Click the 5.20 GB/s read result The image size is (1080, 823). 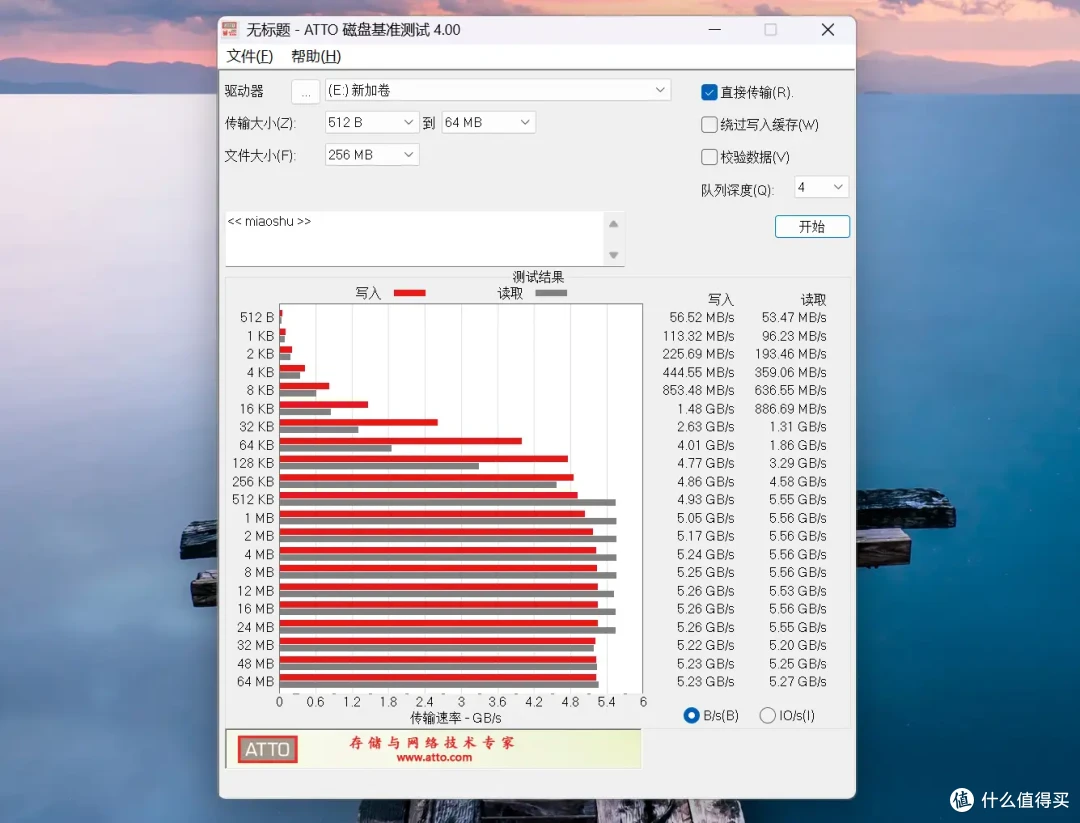click(798, 645)
